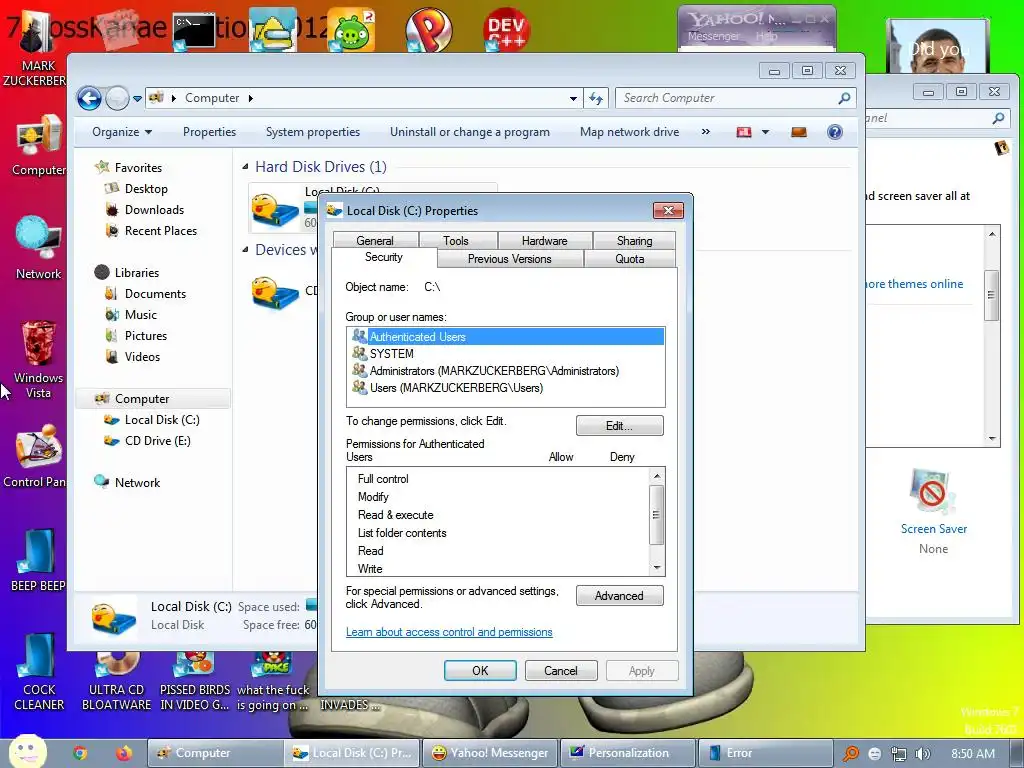Select Desktop in navigation pane
This screenshot has height=768, width=1024.
click(x=146, y=189)
